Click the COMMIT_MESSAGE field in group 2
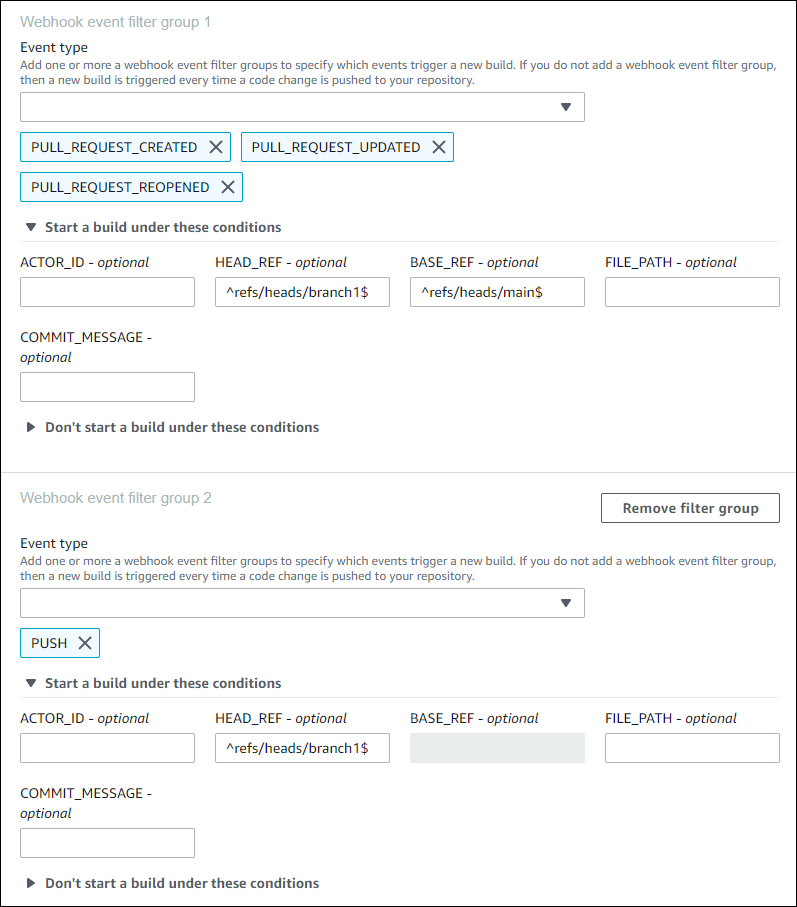797x907 pixels. [x=107, y=843]
